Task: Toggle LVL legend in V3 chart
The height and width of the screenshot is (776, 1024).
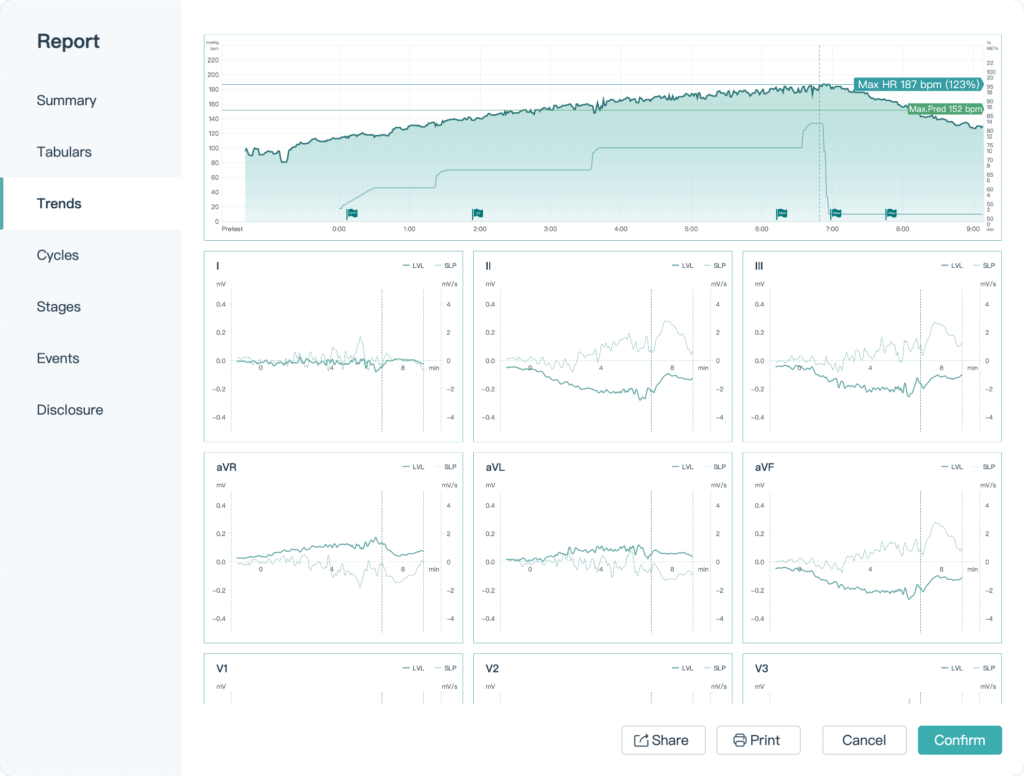Action: pos(952,668)
